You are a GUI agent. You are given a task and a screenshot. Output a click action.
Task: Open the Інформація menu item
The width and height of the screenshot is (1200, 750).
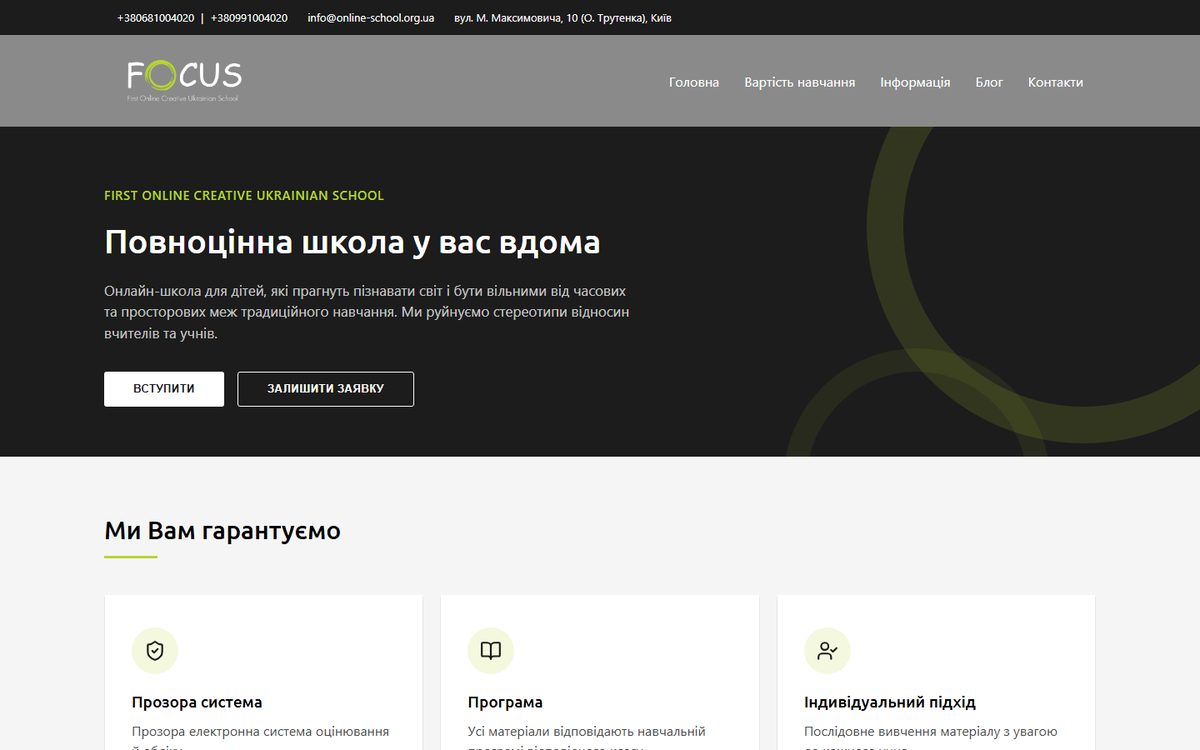[x=915, y=82]
